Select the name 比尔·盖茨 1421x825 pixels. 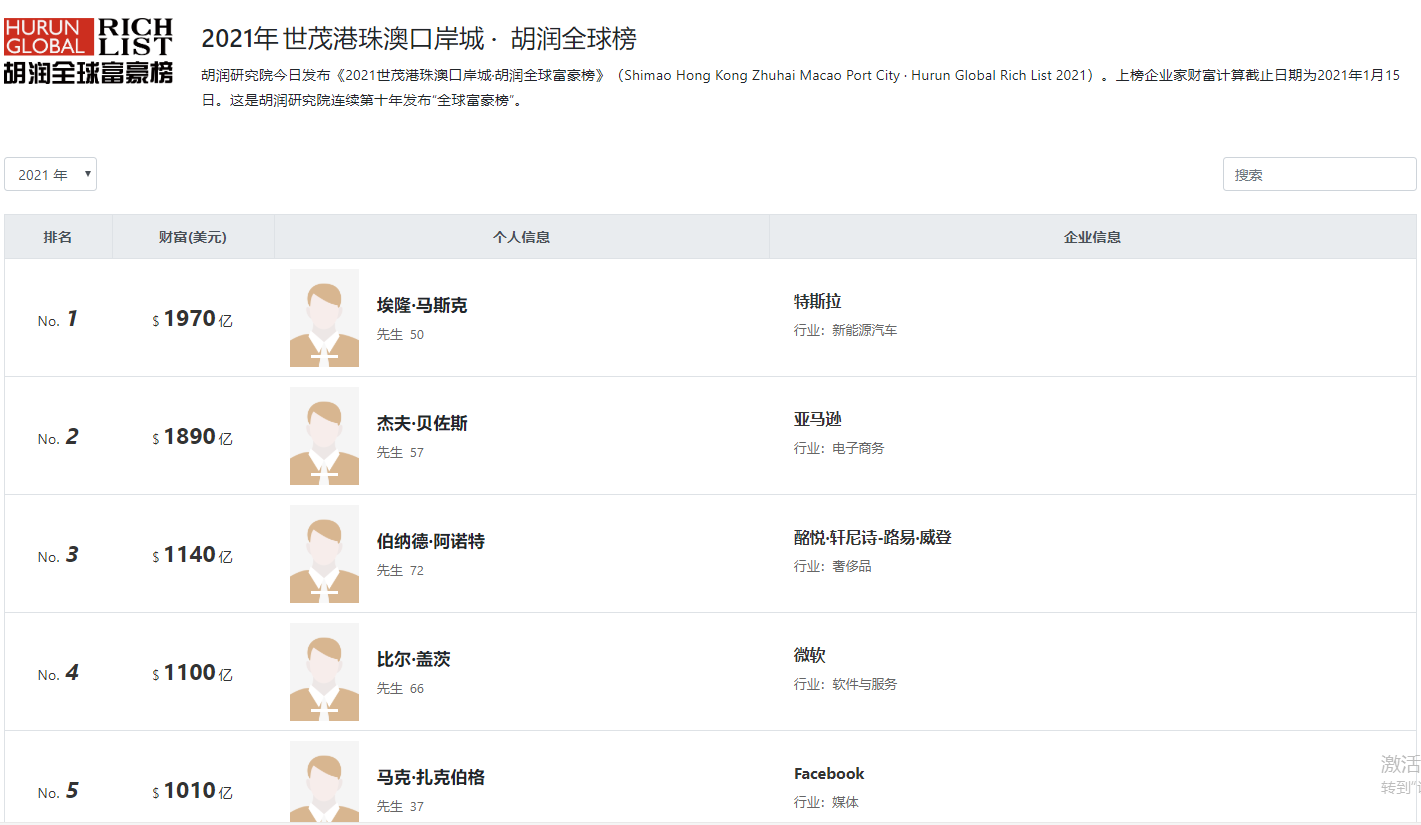413,660
